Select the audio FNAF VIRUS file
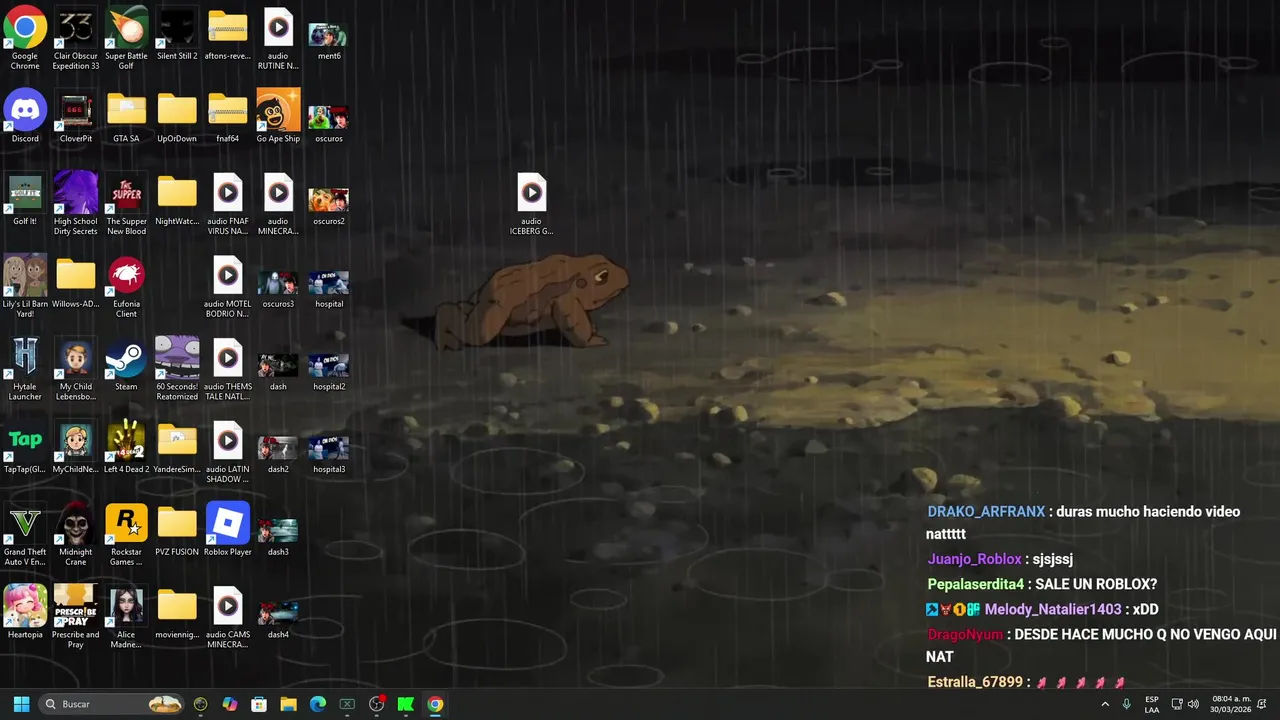 pos(227,205)
